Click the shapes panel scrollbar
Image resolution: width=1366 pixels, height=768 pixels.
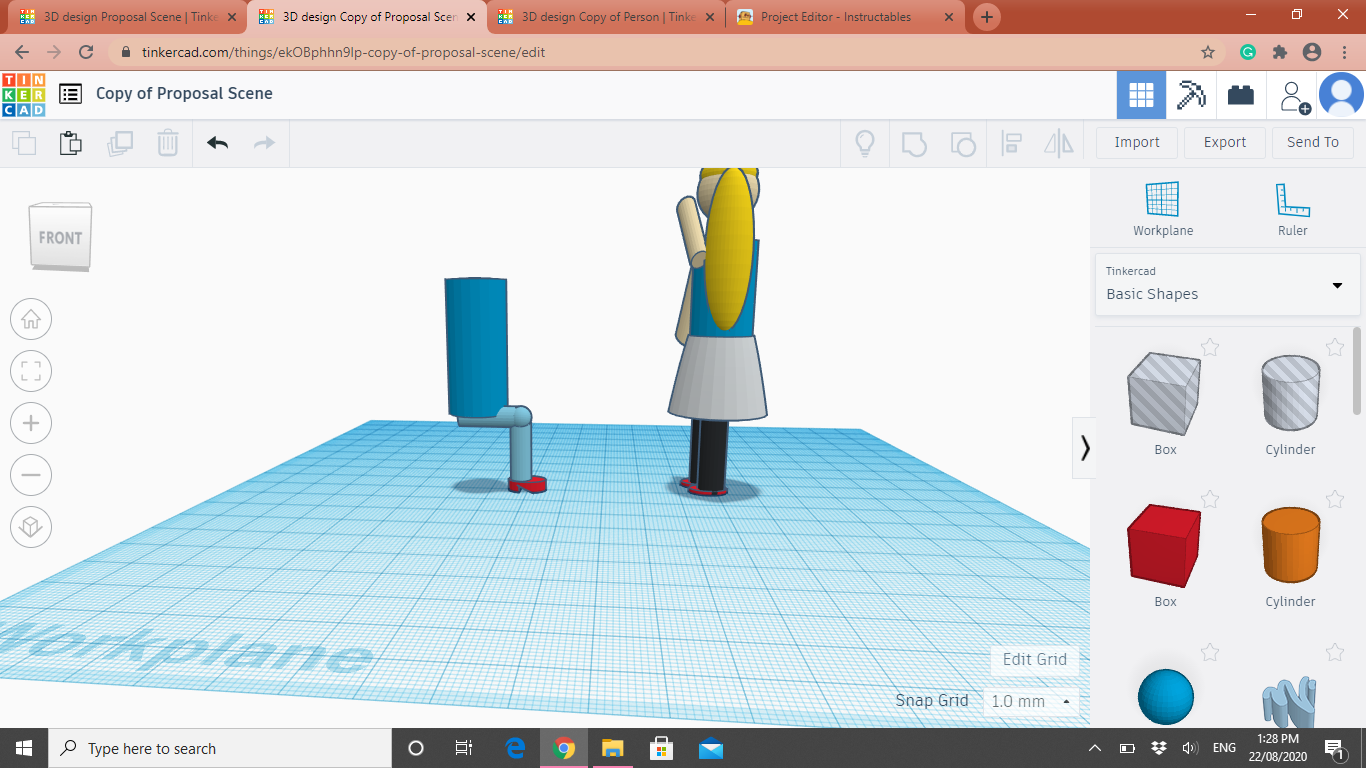pyautogui.click(x=1357, y=370)
